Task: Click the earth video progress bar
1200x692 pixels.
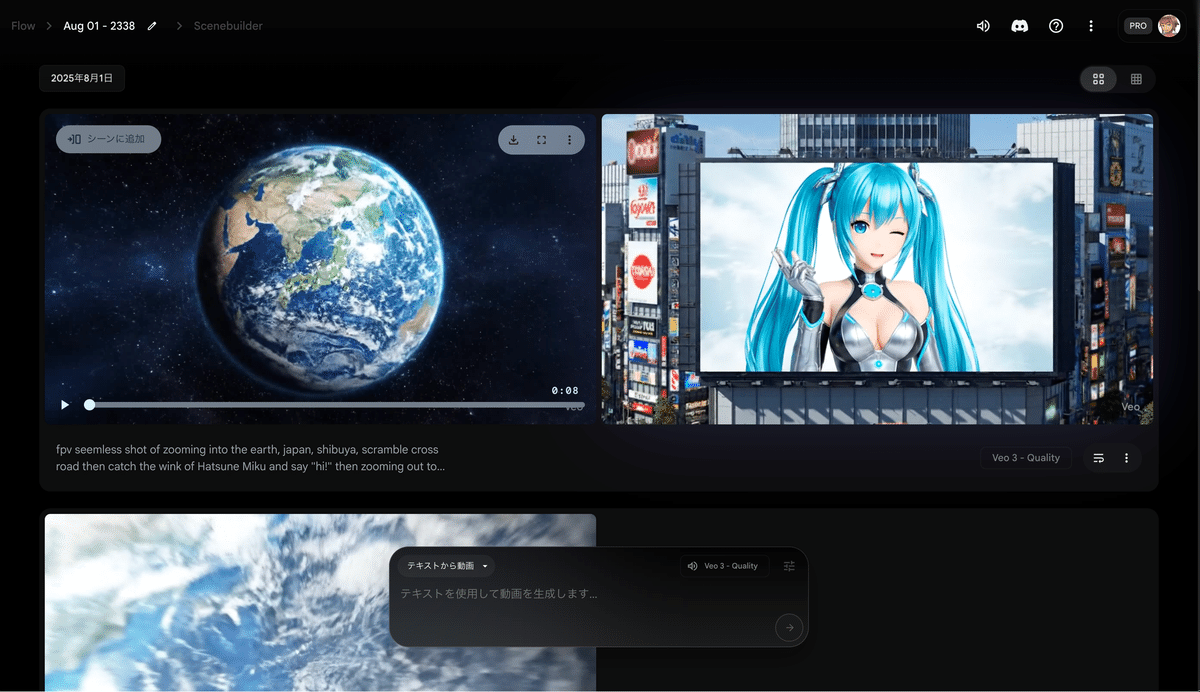Action: 335,405
